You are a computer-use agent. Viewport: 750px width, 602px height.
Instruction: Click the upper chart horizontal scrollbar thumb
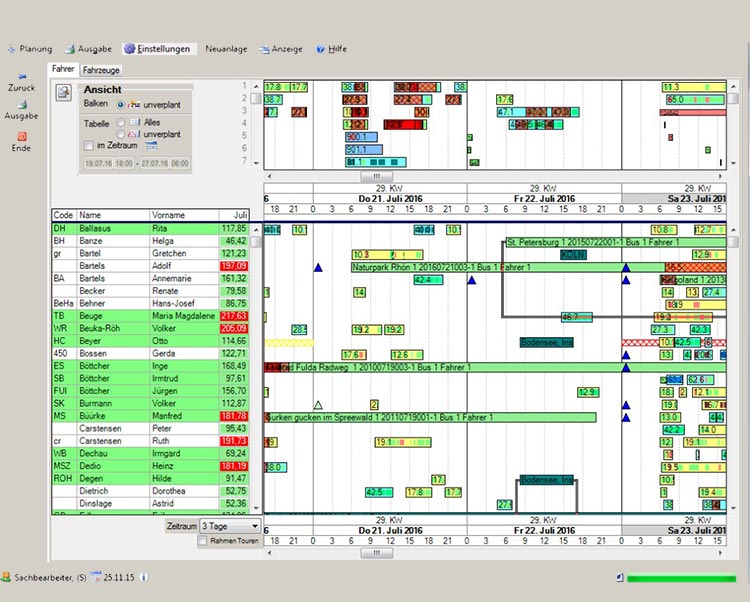pos(376,176)
